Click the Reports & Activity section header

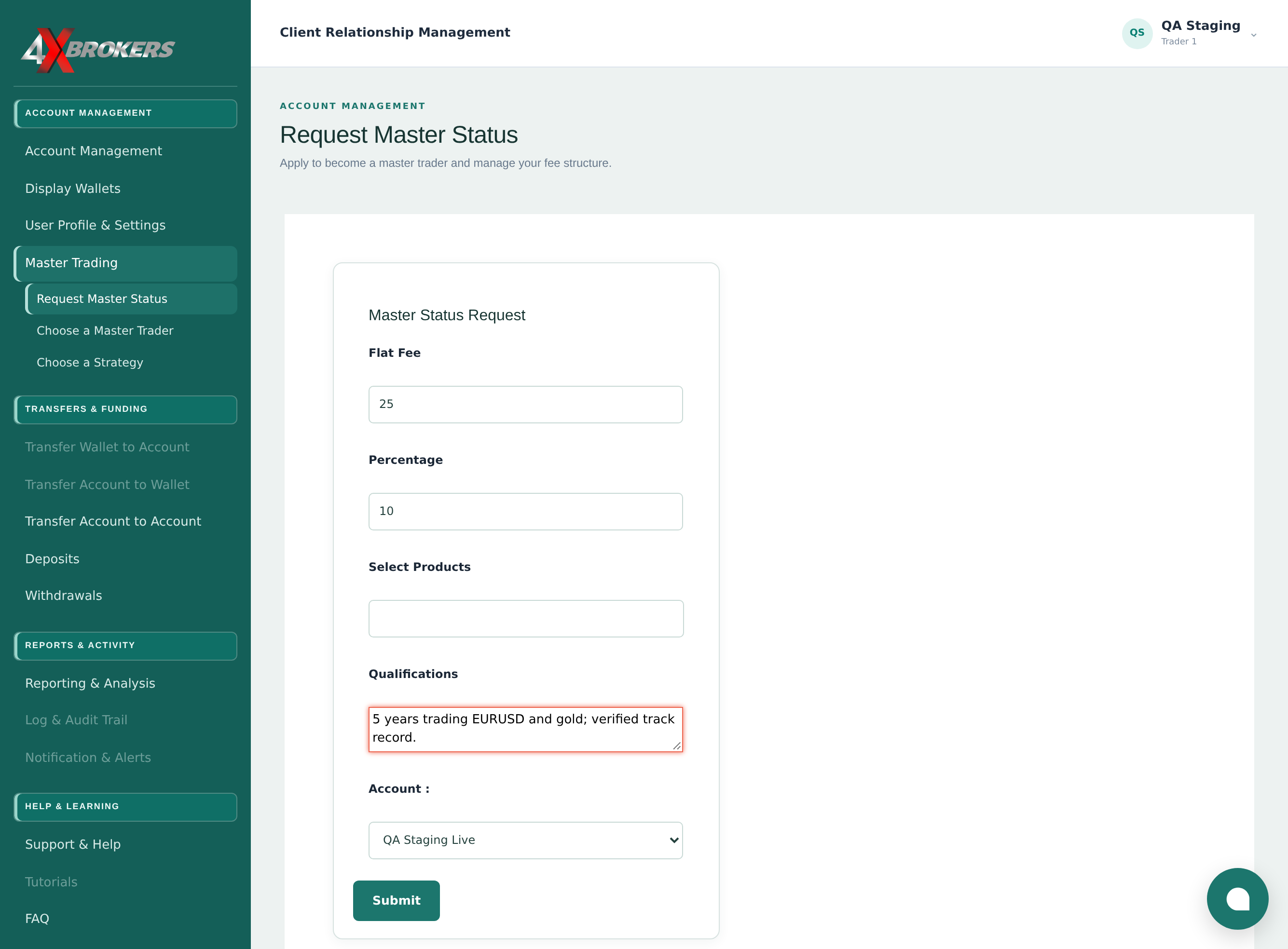[x=125, y=646]
